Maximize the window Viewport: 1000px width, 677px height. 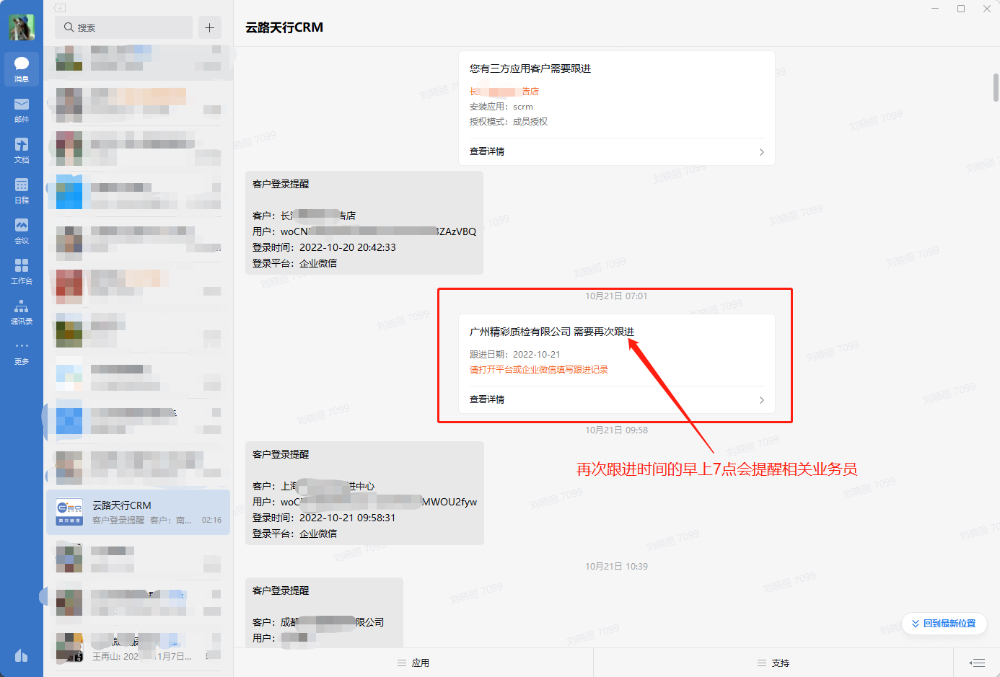tap(960, 8)
